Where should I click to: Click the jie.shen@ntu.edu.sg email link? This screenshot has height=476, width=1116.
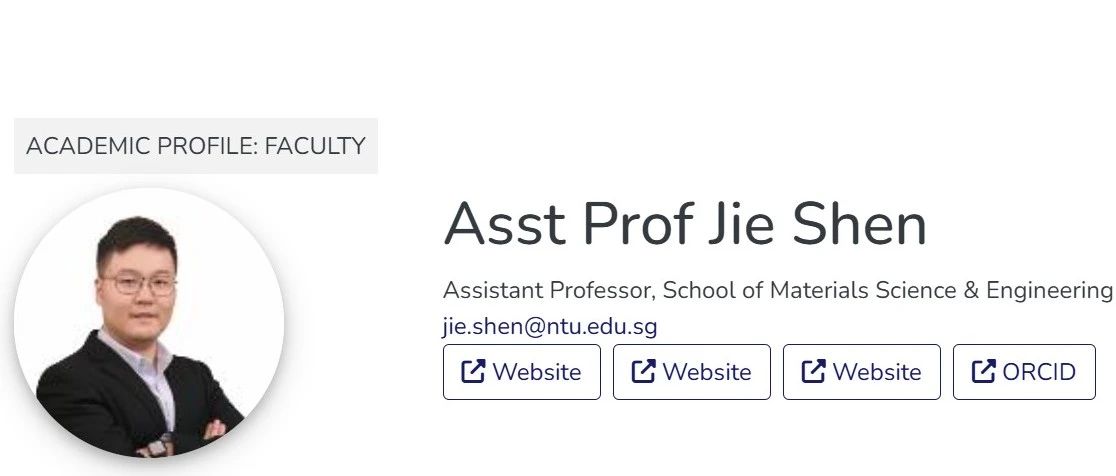pyautogui.click(x=549, y=327)
